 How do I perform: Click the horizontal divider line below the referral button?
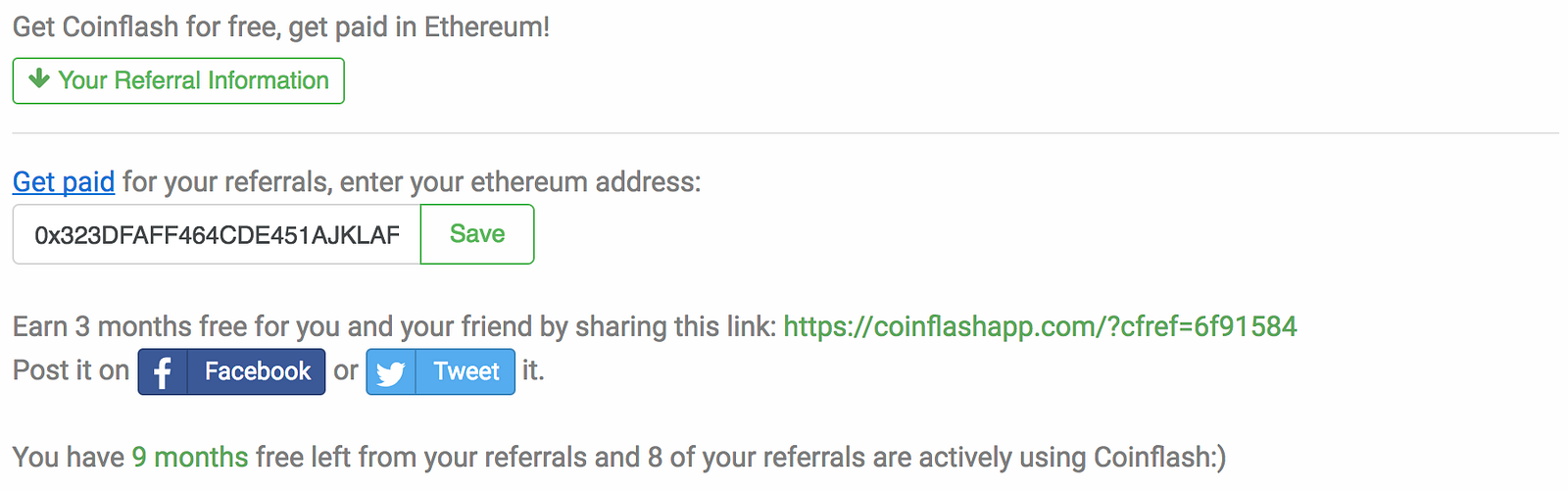coord(784,132)
